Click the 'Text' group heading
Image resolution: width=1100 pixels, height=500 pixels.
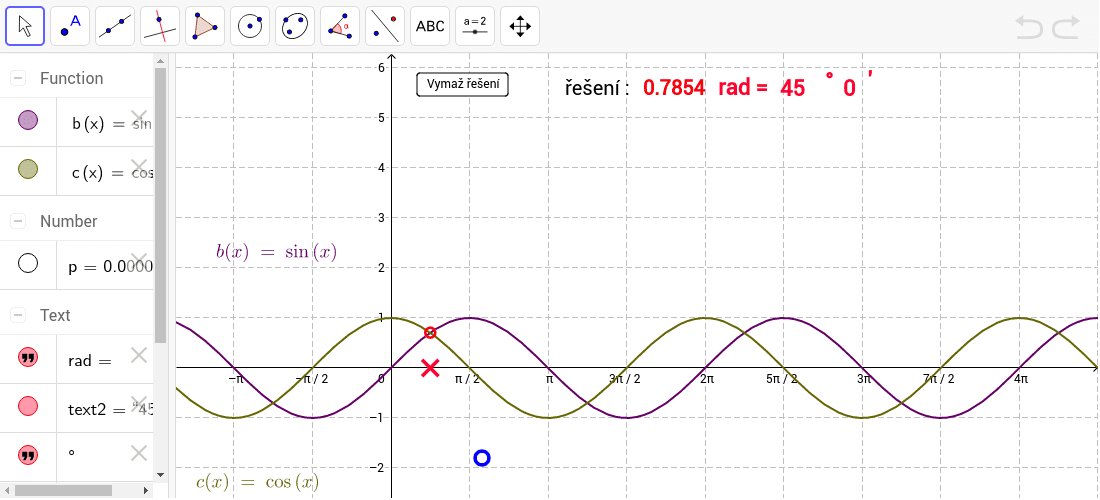click(55, 316)
